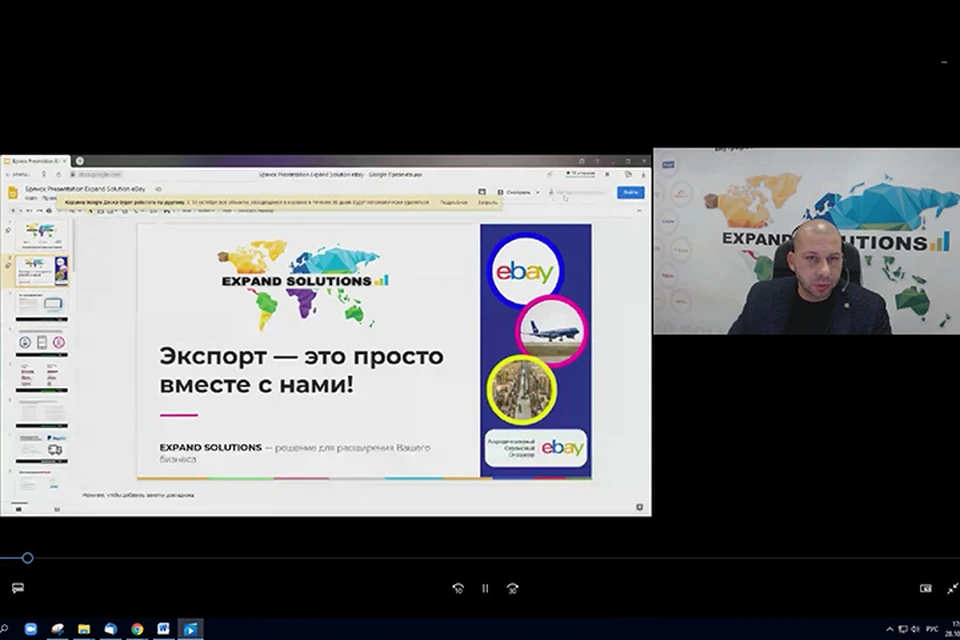Open Zoom from the taskbar
Viewport: 960px width, 640px height.
point(31,629)
